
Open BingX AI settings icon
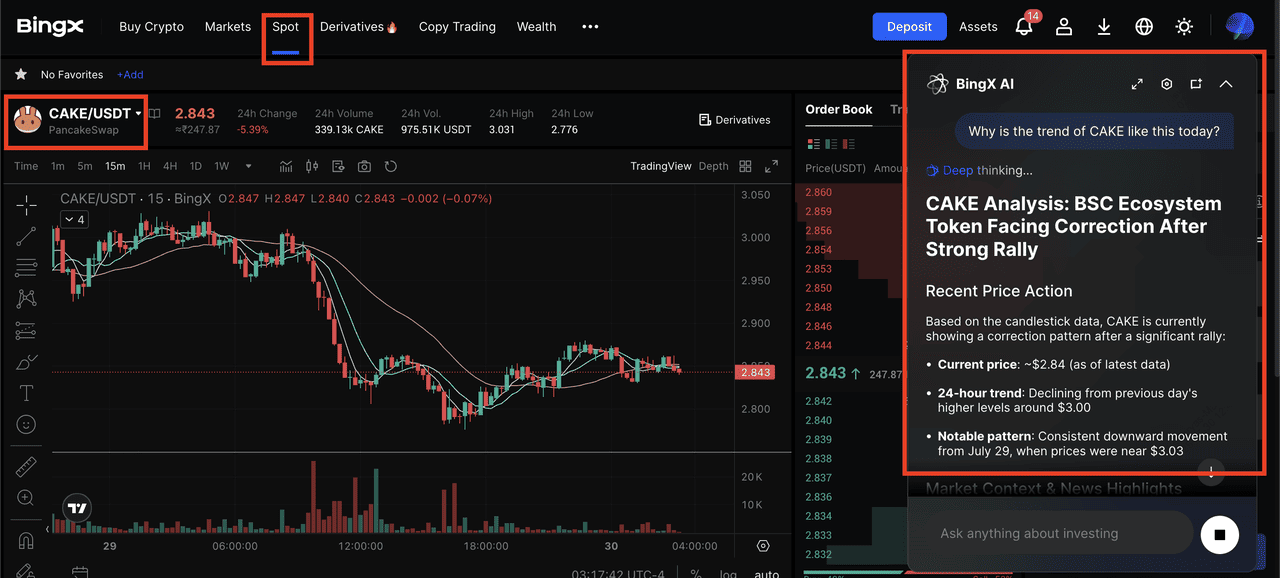(x=1166, y=84)
